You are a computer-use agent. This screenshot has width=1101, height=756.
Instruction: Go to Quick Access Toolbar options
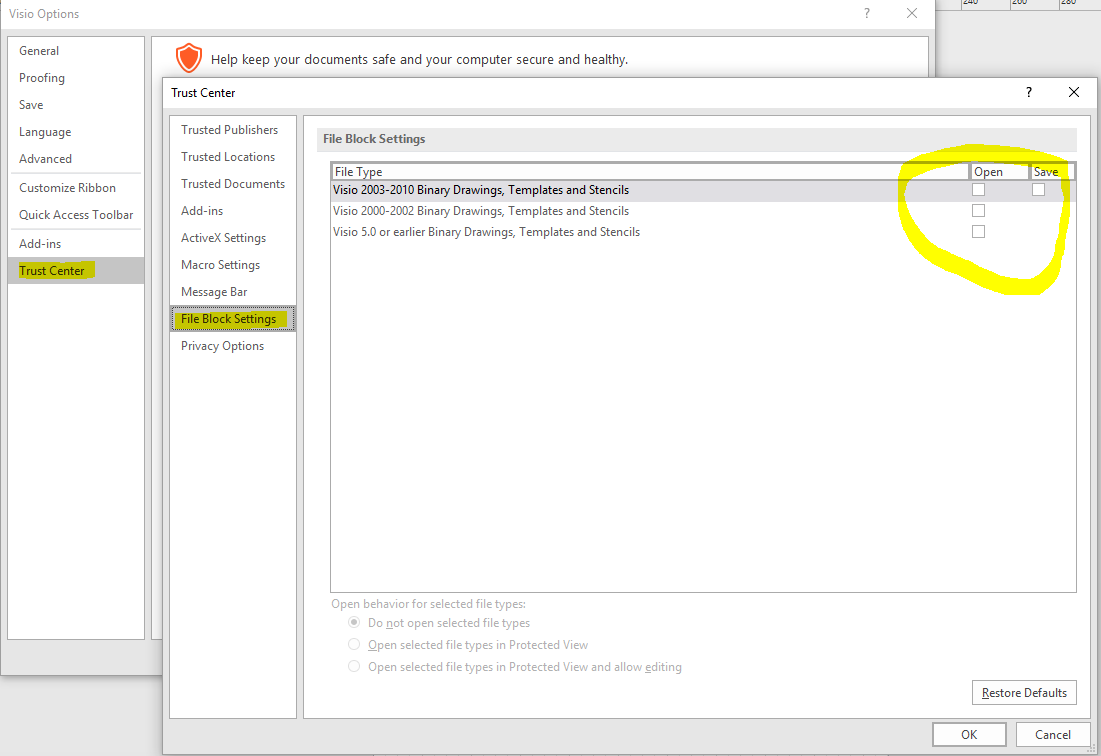coord(76,215)
